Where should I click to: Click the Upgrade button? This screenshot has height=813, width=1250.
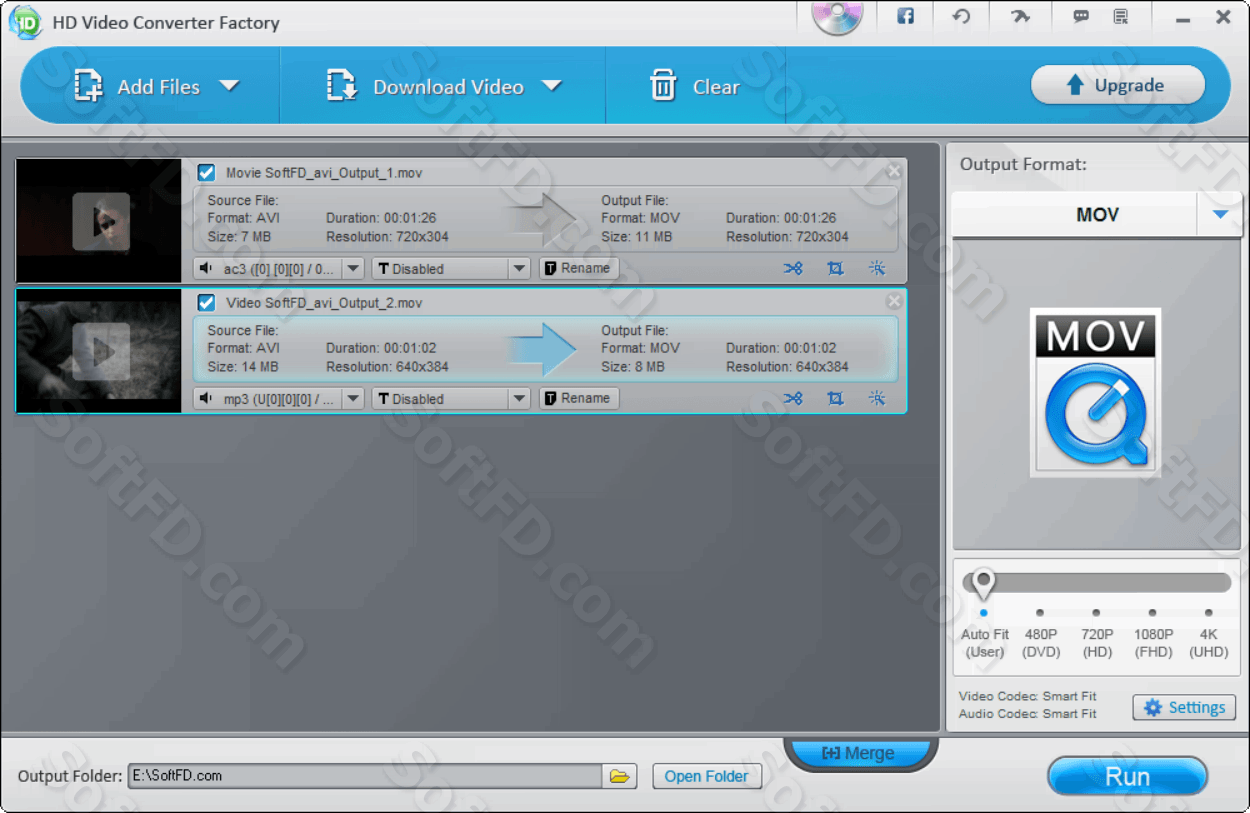[x=1117, y=86]
